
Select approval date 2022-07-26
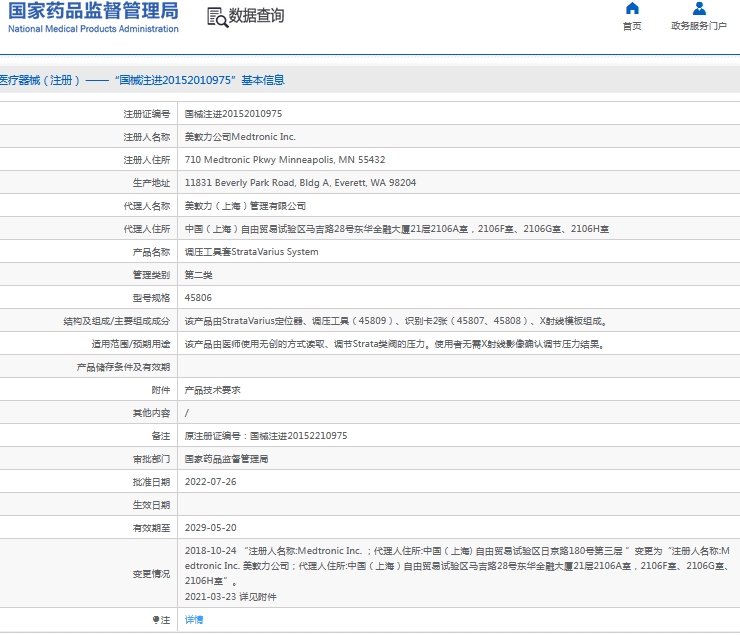click(x=210, y=482)
